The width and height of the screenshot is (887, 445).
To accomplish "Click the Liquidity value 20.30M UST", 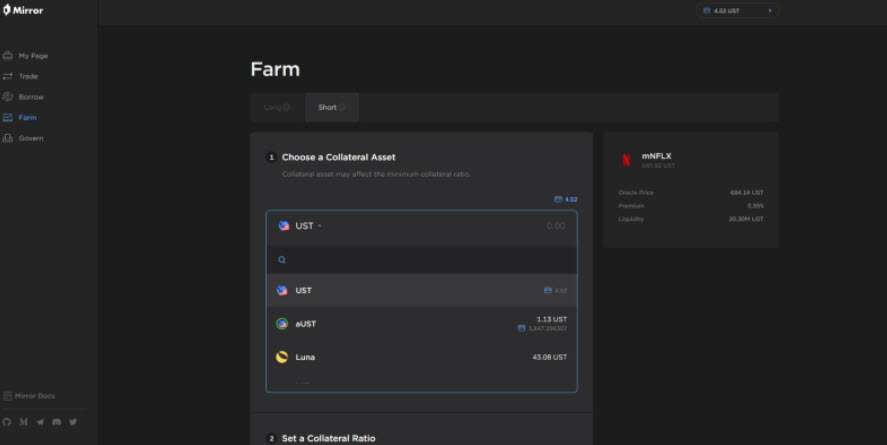I will 746,219.
